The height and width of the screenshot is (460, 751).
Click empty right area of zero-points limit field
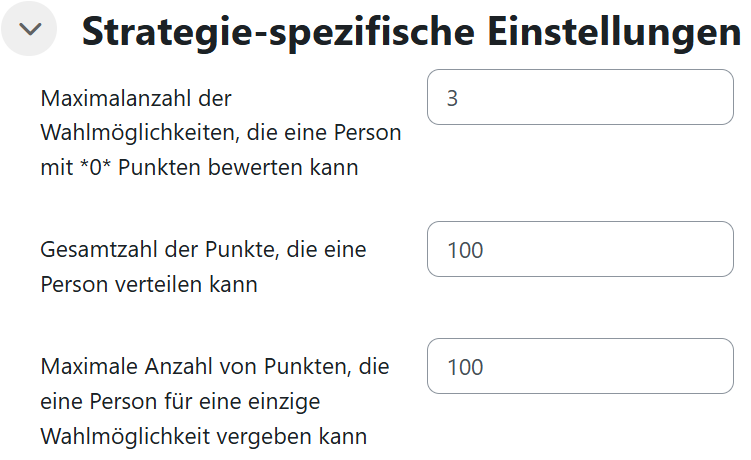pos(680,97)
